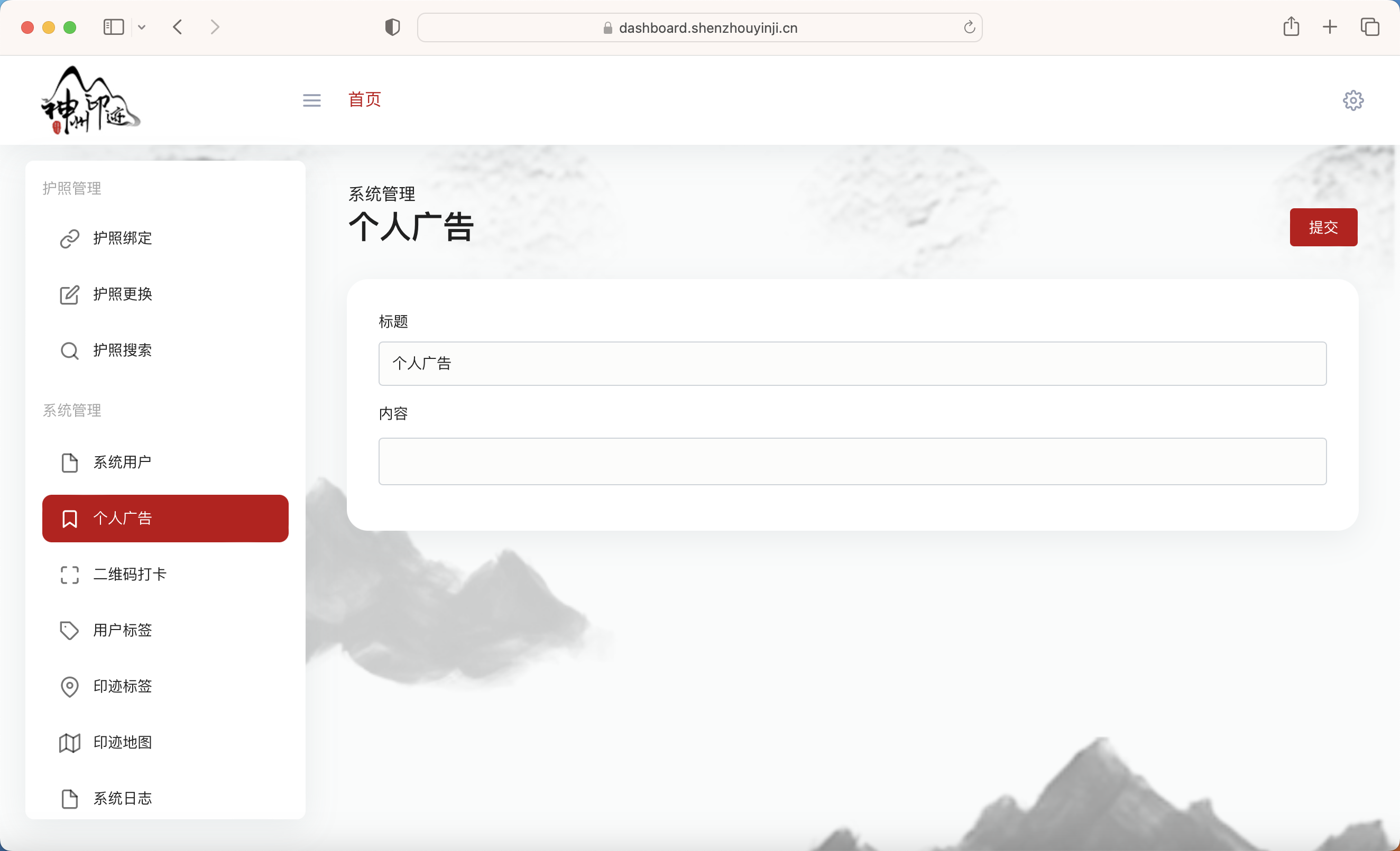Click the 系统日志 log file icon

(69, 798)
